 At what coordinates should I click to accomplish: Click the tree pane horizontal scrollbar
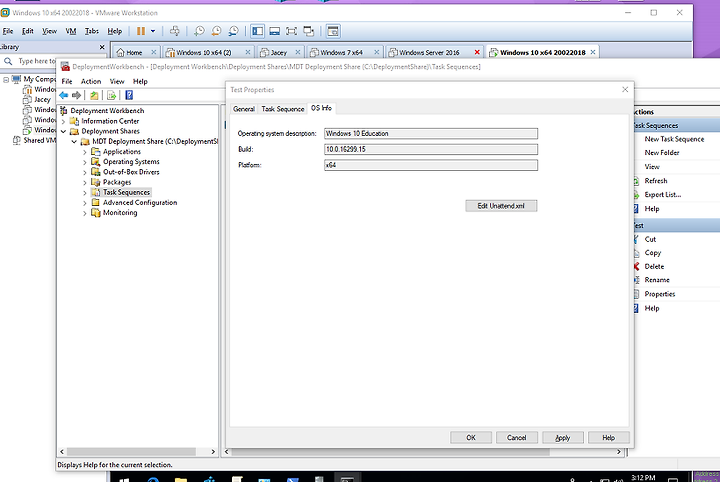pos(137,452)
